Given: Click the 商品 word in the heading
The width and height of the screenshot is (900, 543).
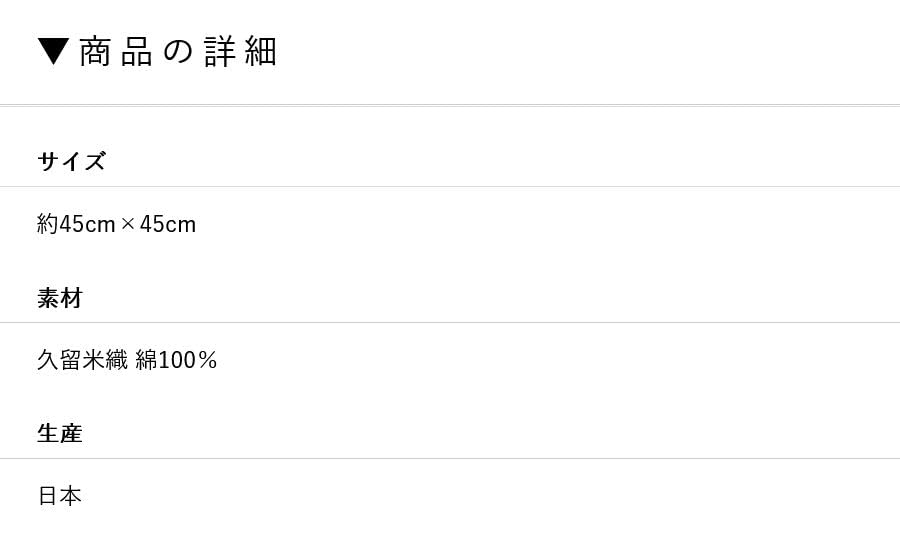Looking at the screenshot, I should tap(116, 51).
